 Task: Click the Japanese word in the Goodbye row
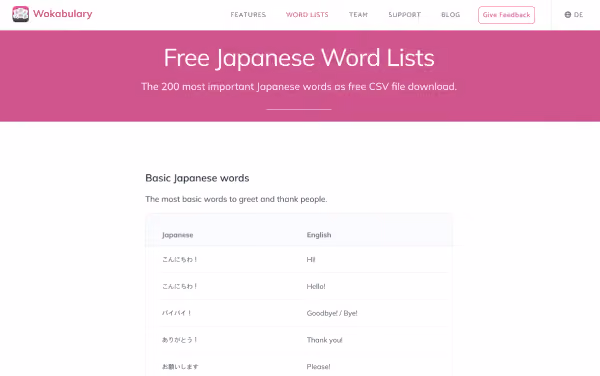pyautogui.click(x=176, y=313)
